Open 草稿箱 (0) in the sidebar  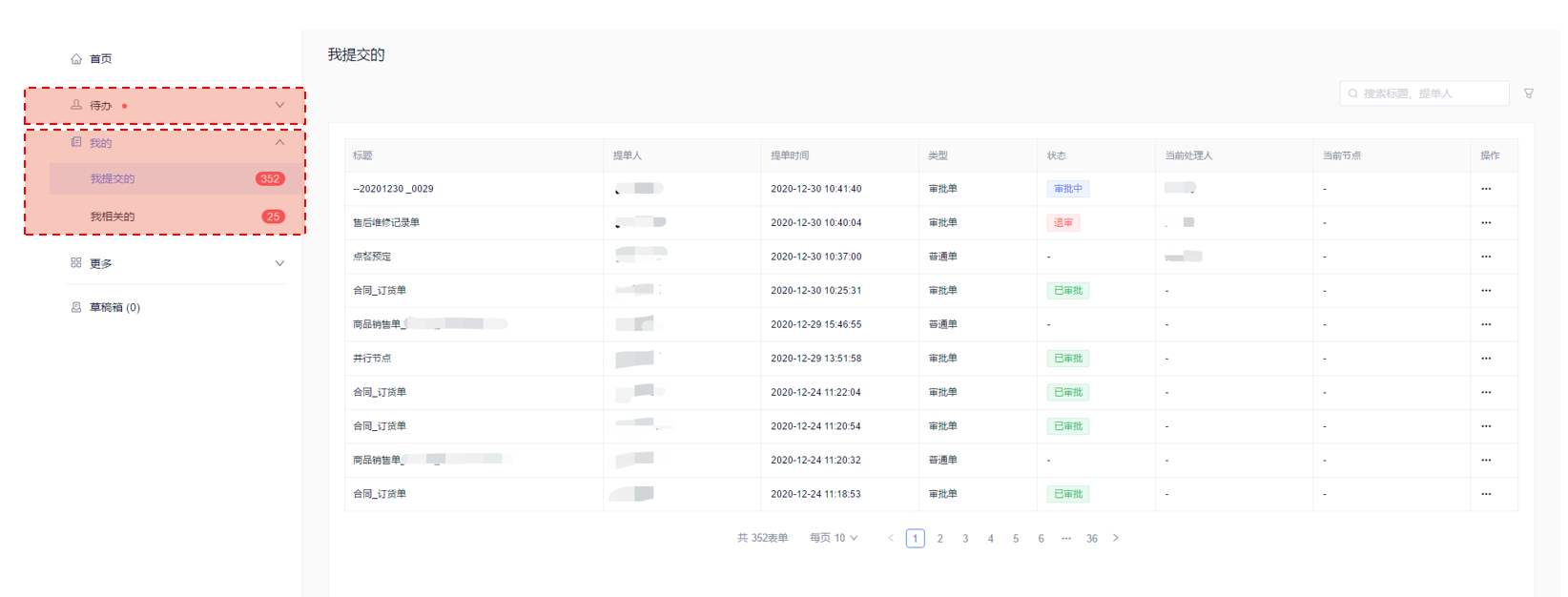[114, 307]
